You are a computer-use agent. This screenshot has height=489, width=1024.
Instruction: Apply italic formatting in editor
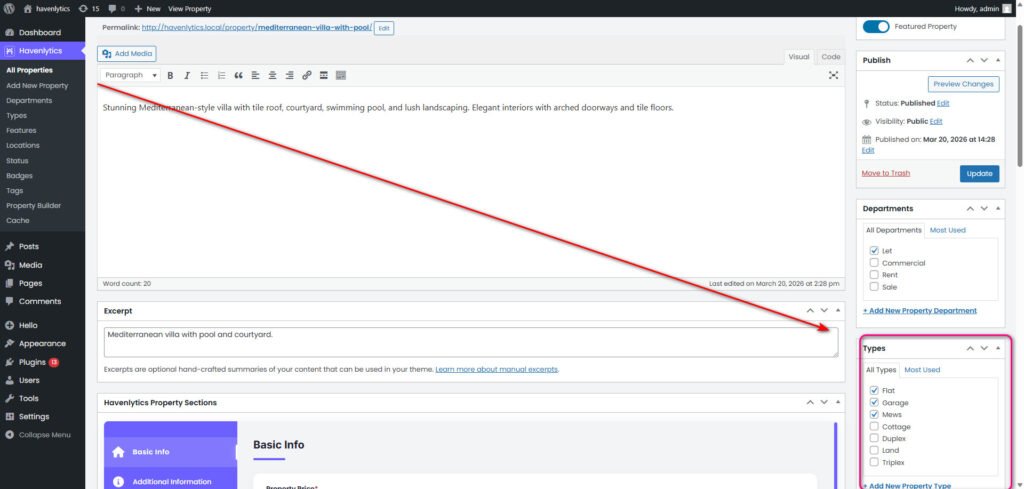click(187, 75)
